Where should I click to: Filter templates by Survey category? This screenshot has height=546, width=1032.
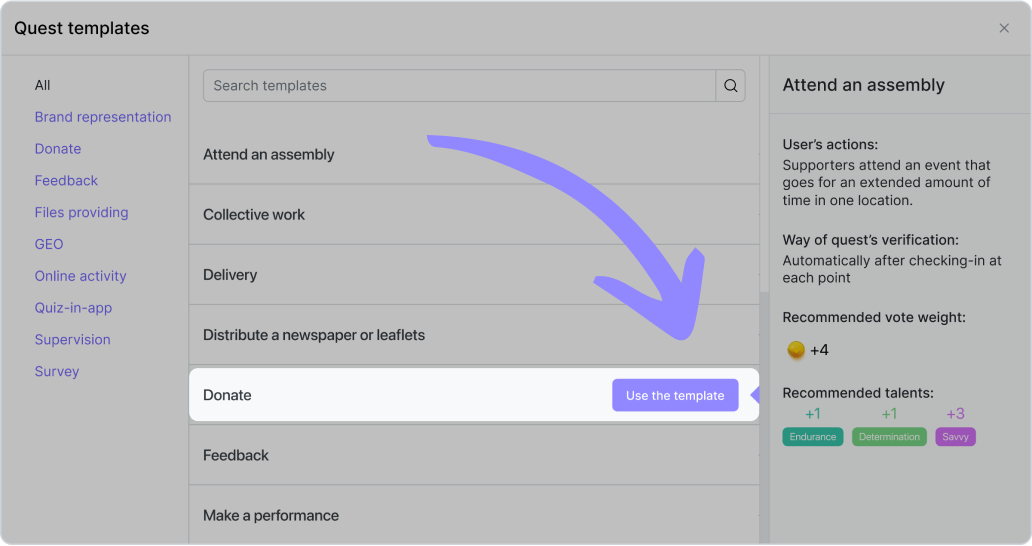[57, 371]
